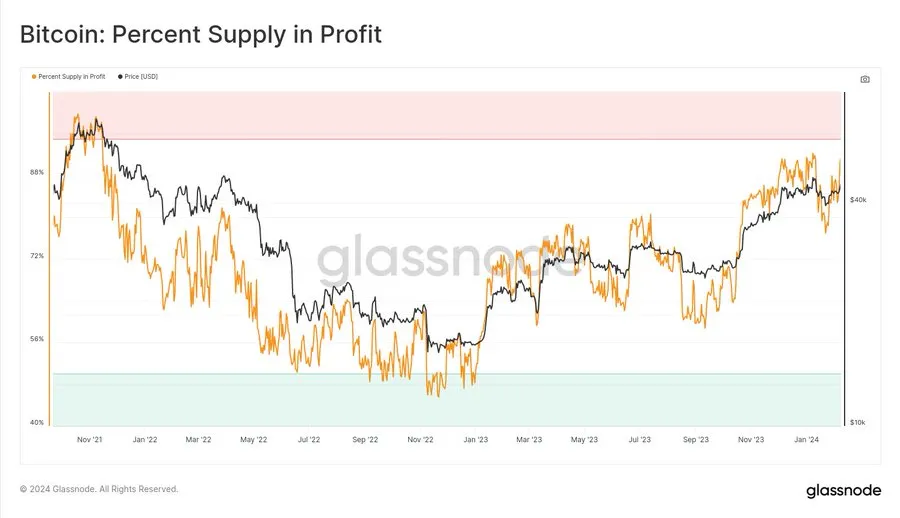Click the © 2024 Glassnode copyright text
Screen dimensions: 900x518
(99, 489)
